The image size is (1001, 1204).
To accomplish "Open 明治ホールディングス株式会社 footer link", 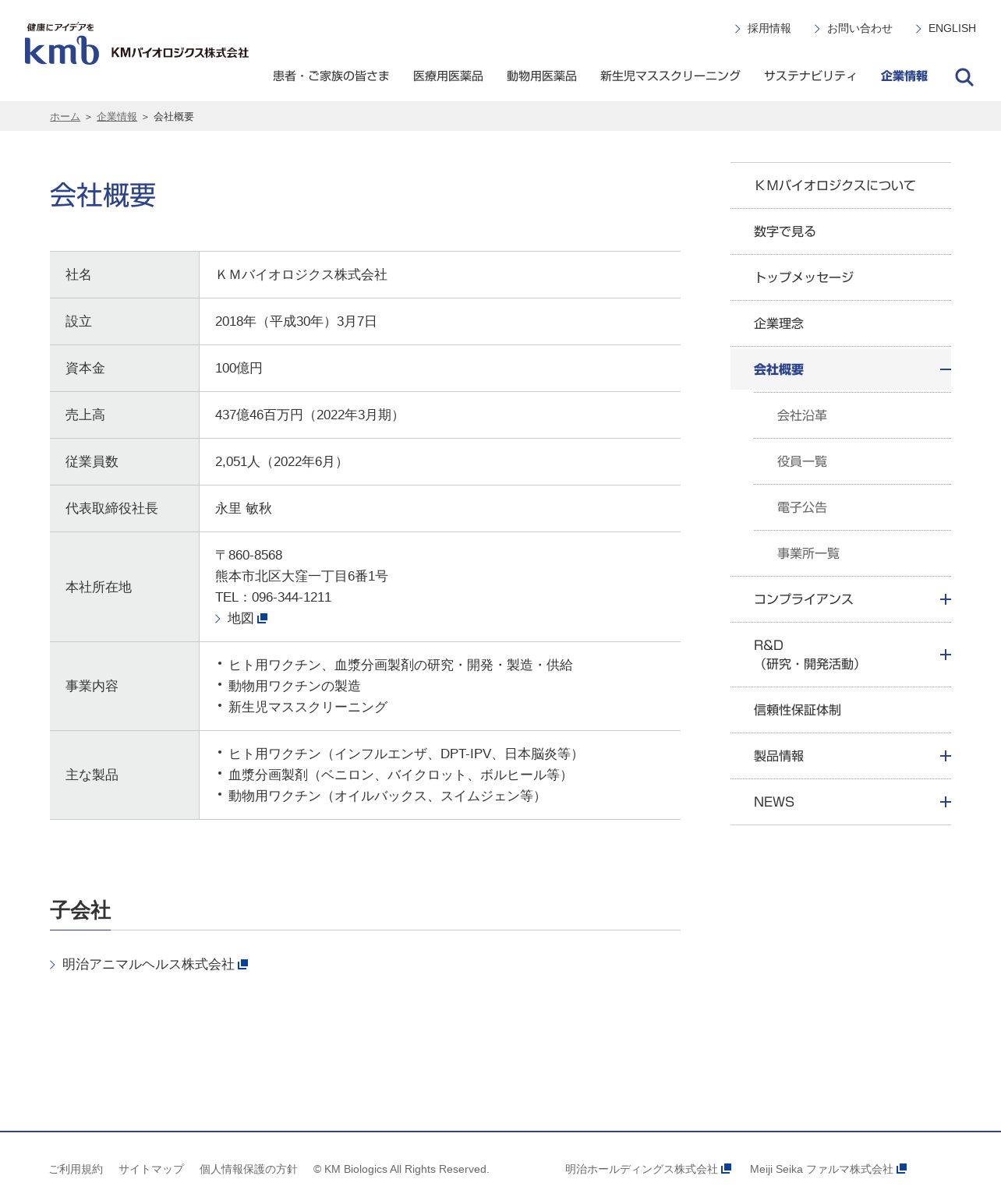I will pos(642,1169).
